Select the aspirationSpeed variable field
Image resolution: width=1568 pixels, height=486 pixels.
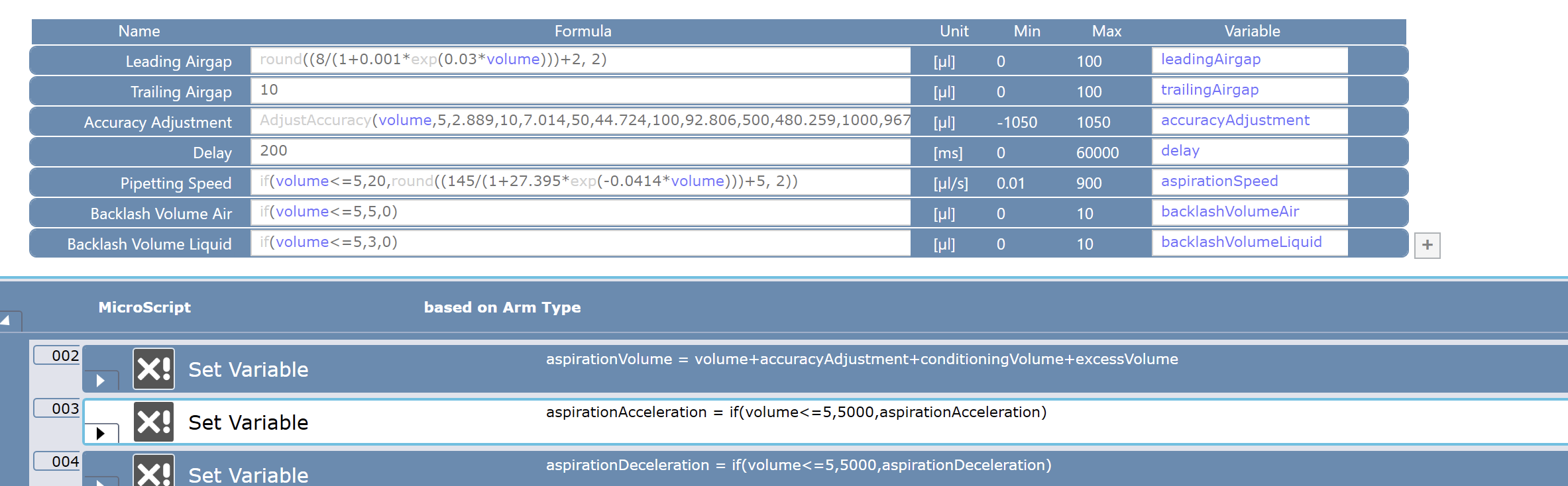pyautogui.click(x=1249, y=182)
